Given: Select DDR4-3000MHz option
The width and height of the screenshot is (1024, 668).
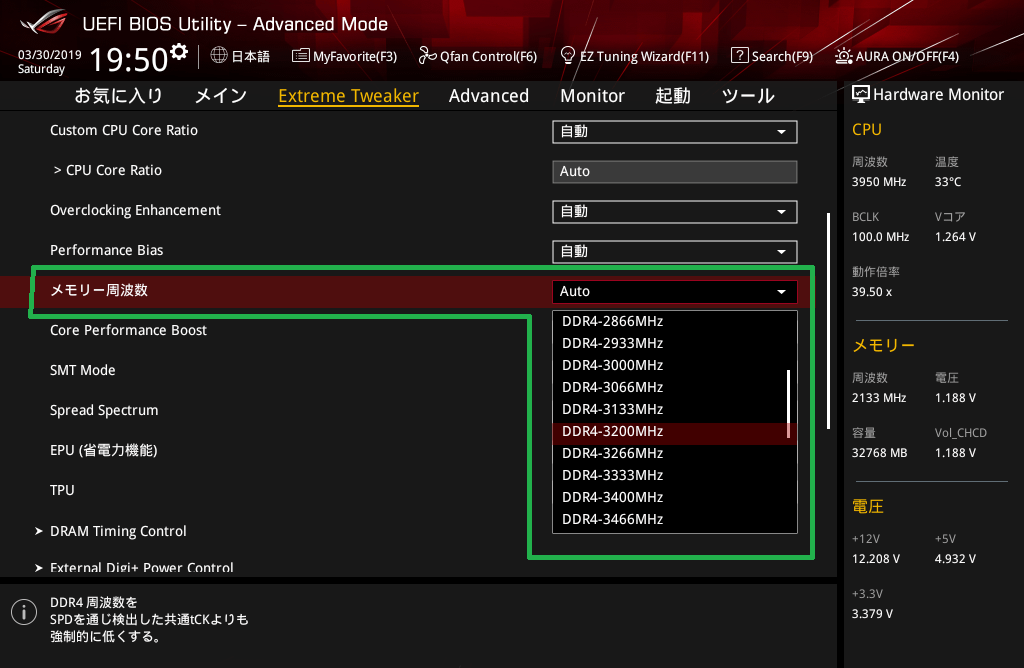Looking at the screenshot, I should coord(675,365).
